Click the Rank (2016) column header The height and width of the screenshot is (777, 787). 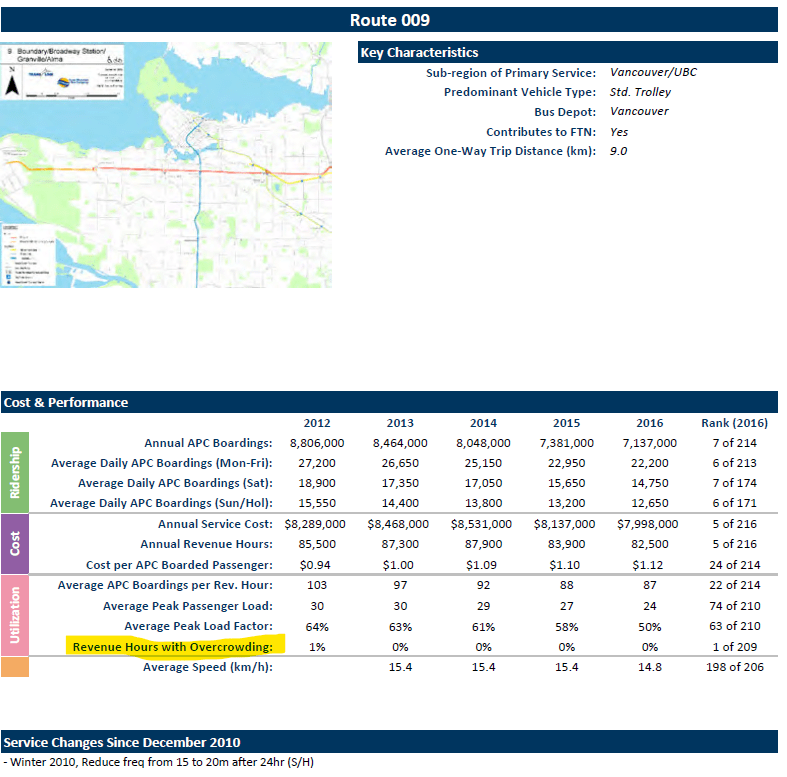click(x=734, y=423)
